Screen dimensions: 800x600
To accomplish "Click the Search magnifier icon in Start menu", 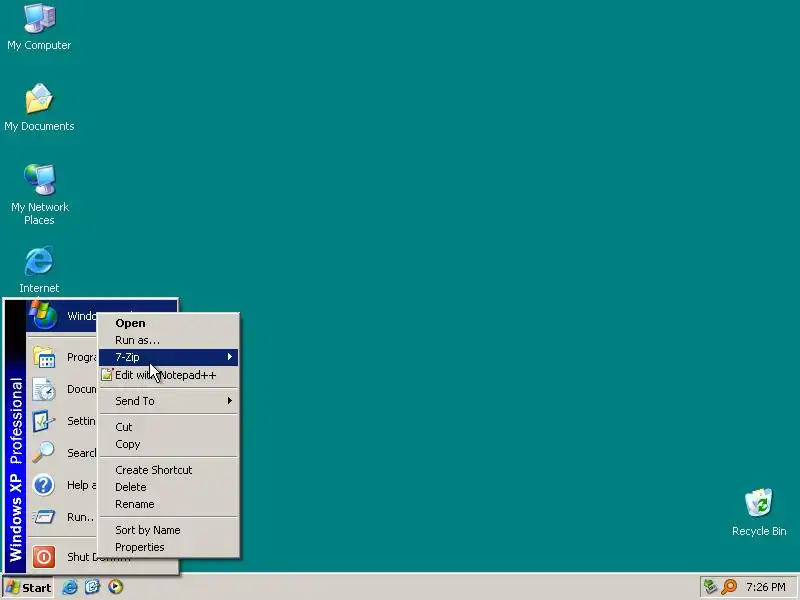I will [x=44, y=453].
